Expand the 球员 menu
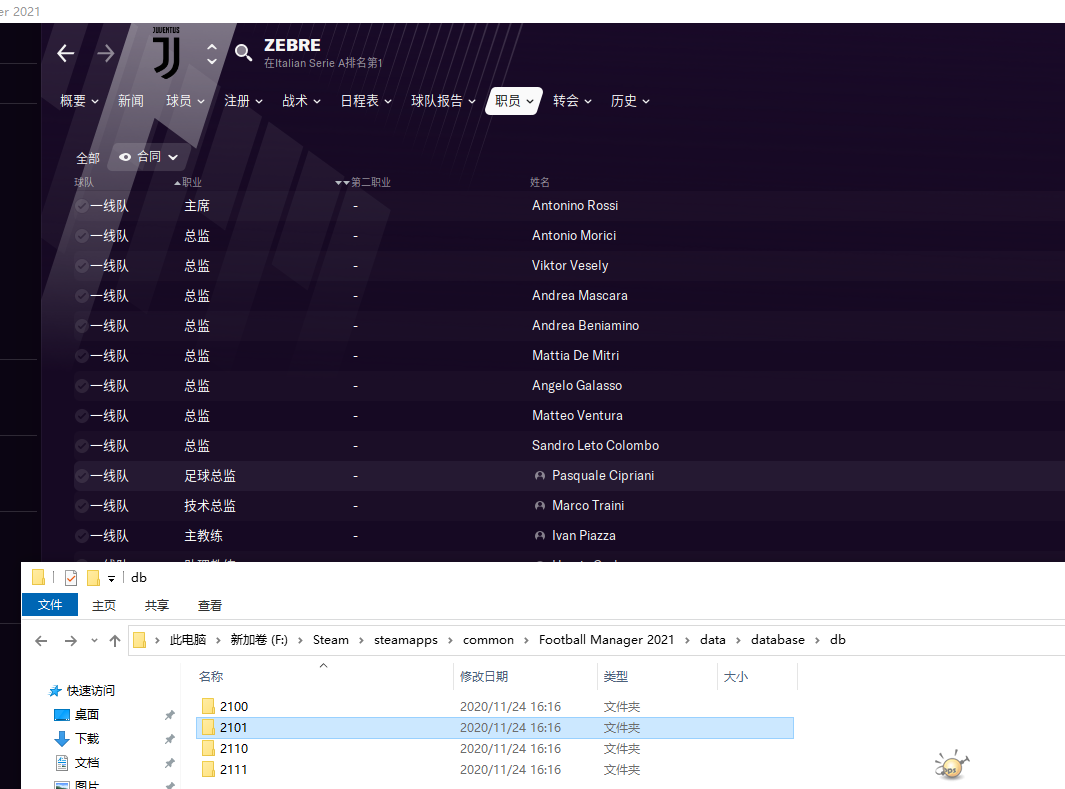 (x=185, y=101)
